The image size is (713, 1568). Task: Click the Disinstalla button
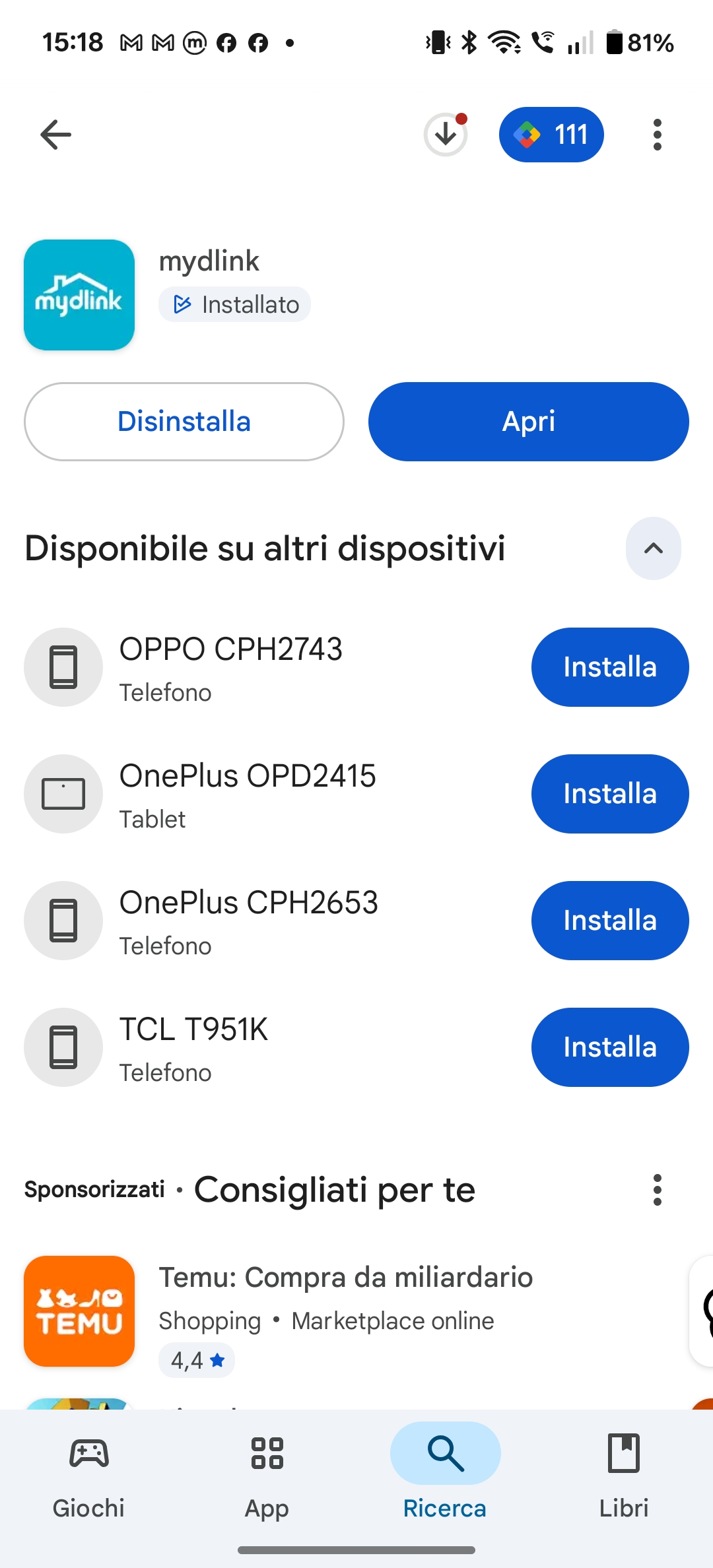pyautogui.click(x=184, y=422)
